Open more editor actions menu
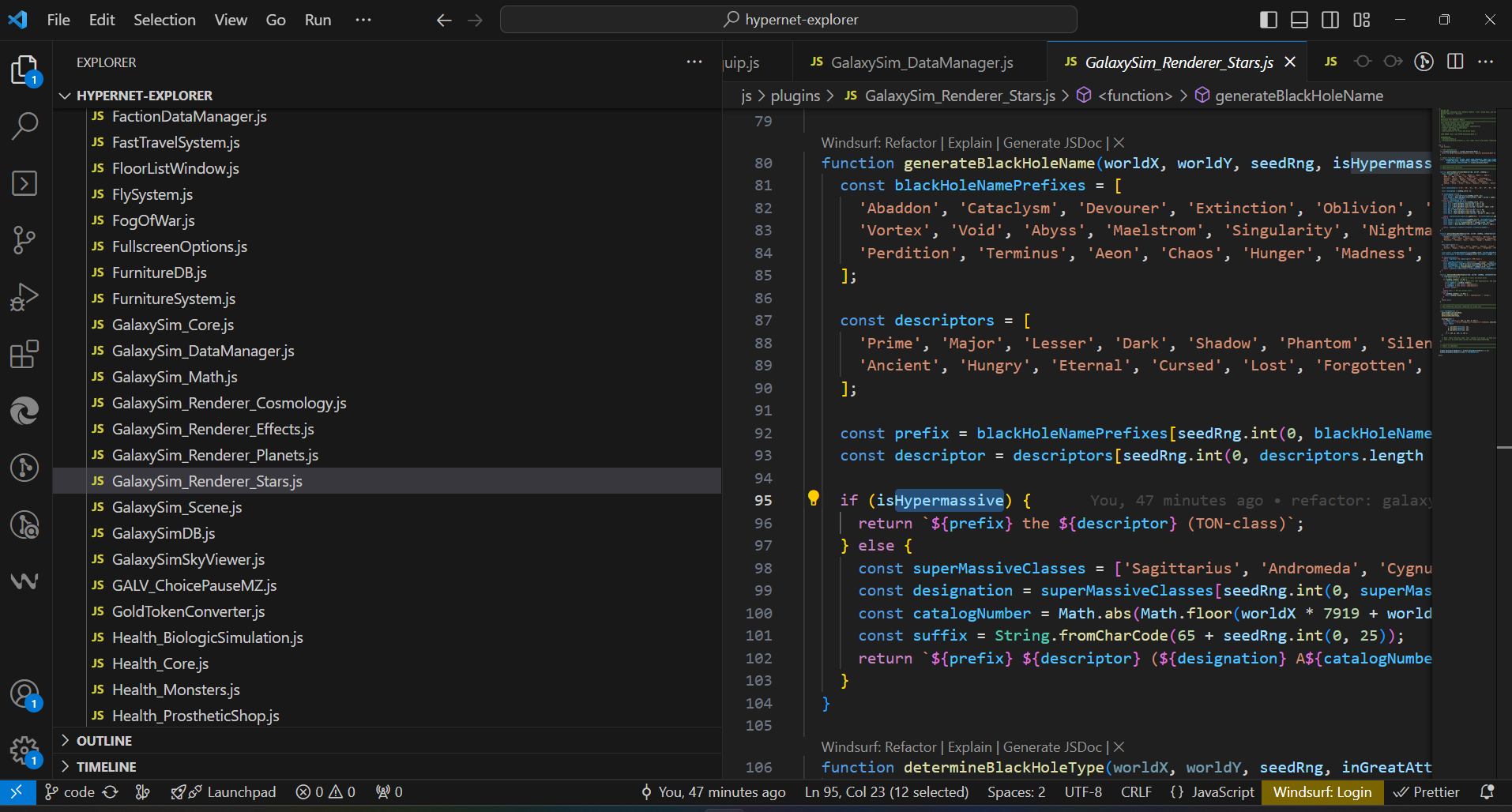 click(x=1486, y=62)
